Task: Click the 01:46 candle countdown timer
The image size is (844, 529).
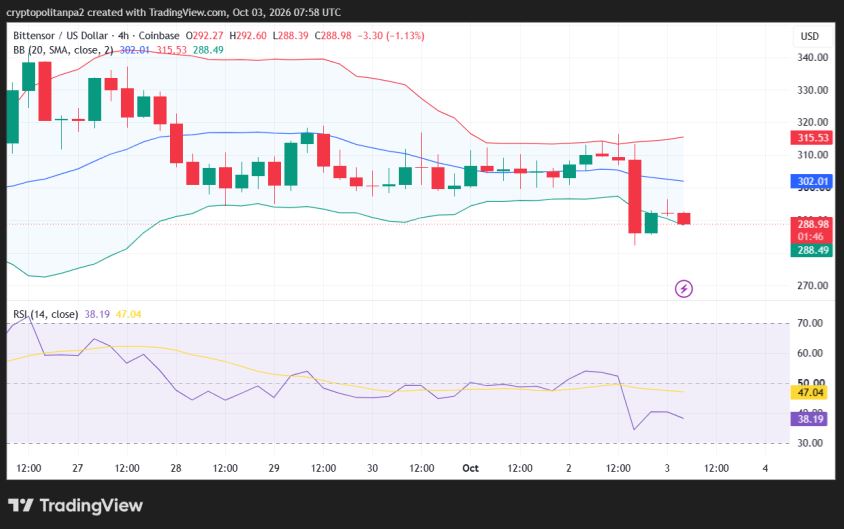Action: (x=811, y=237)
